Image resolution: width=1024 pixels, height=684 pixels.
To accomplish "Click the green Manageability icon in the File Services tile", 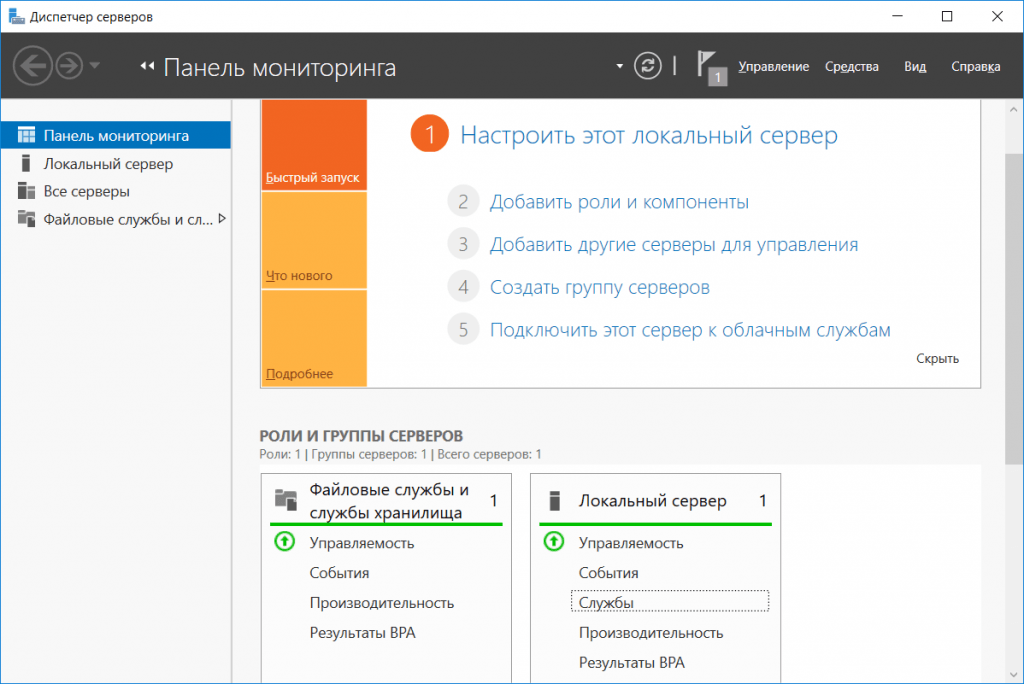I will click(285, 542).
